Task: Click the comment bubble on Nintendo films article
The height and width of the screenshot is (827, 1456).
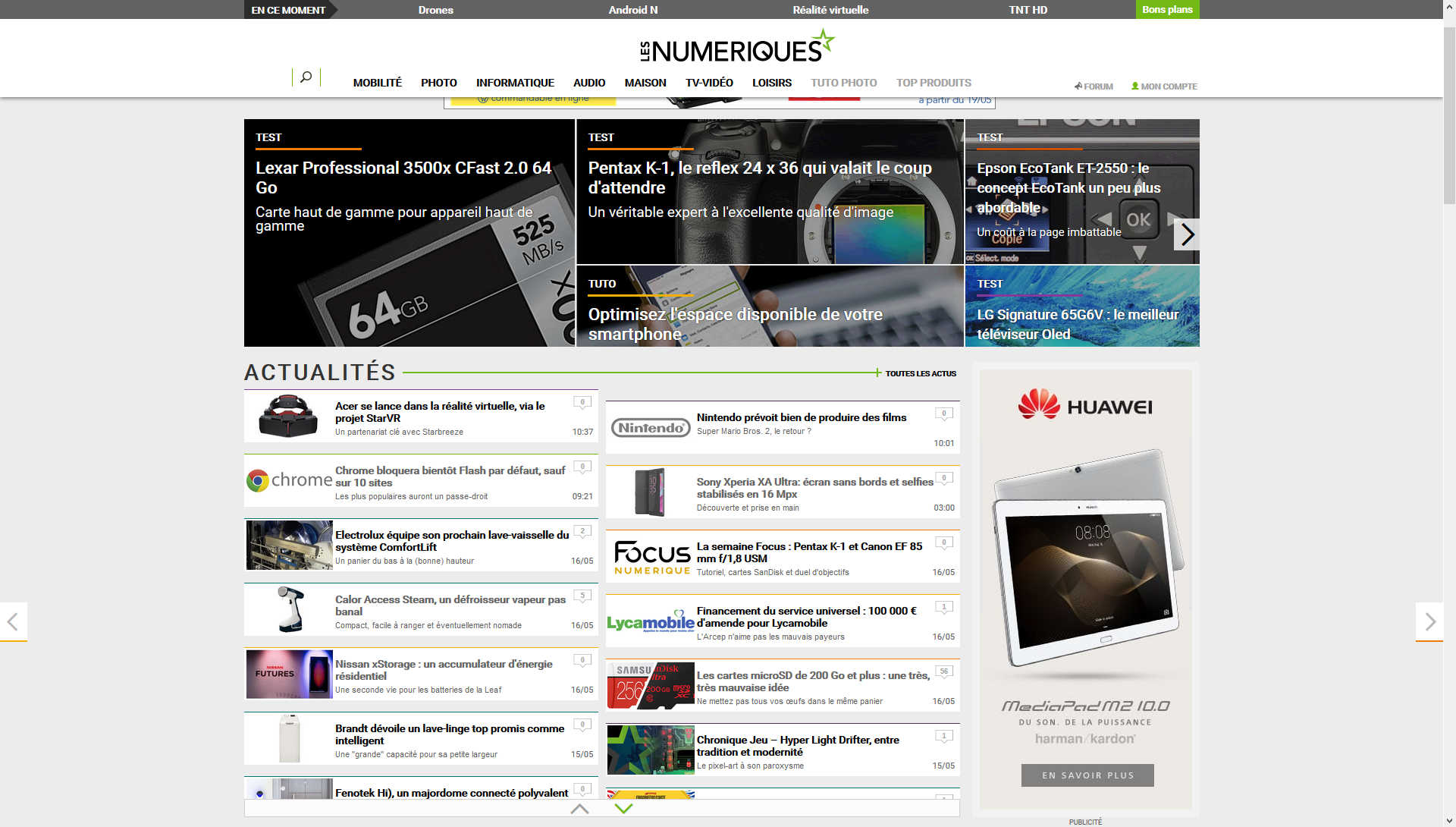Action: (944, 414)
